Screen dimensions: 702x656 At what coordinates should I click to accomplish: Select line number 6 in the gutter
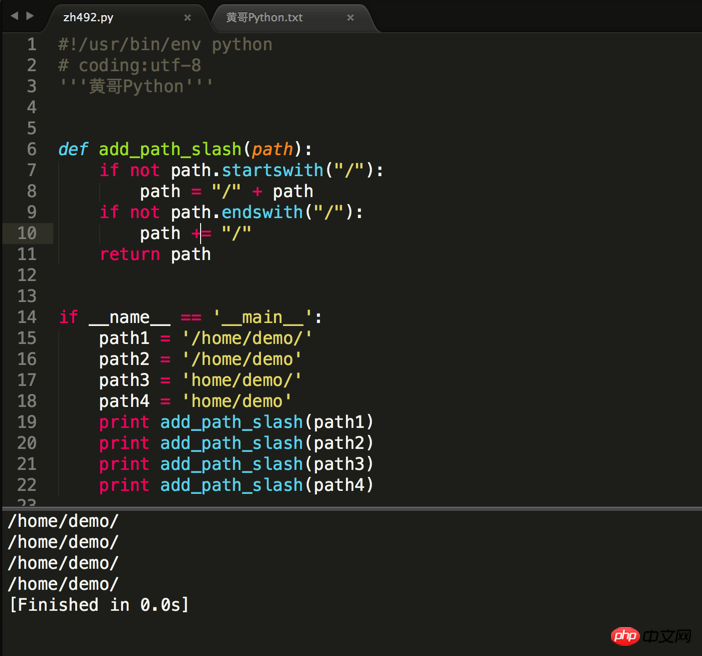pyautogui.click(x=32, y=149)
